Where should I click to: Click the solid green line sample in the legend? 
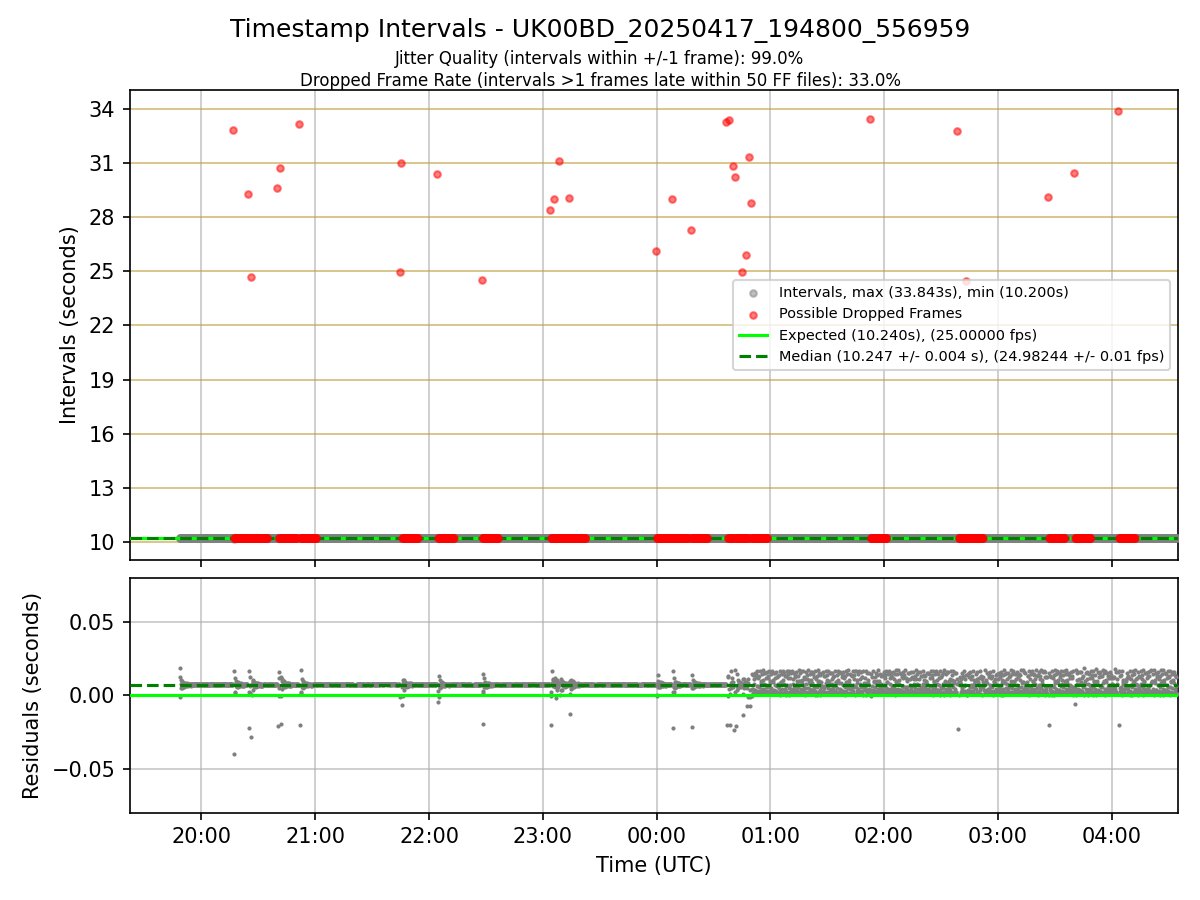pos(754,335)
